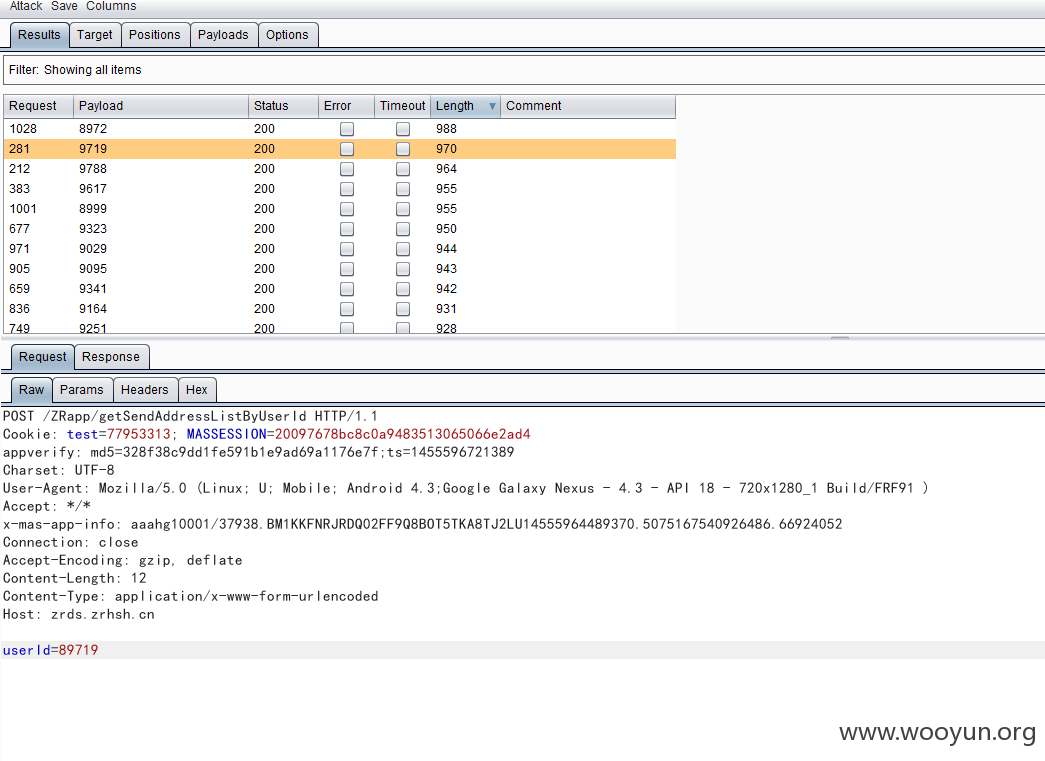1045x761 pixels.
Task: Toggle Error checkbox for request 281
Action: (x=347, y=149)
